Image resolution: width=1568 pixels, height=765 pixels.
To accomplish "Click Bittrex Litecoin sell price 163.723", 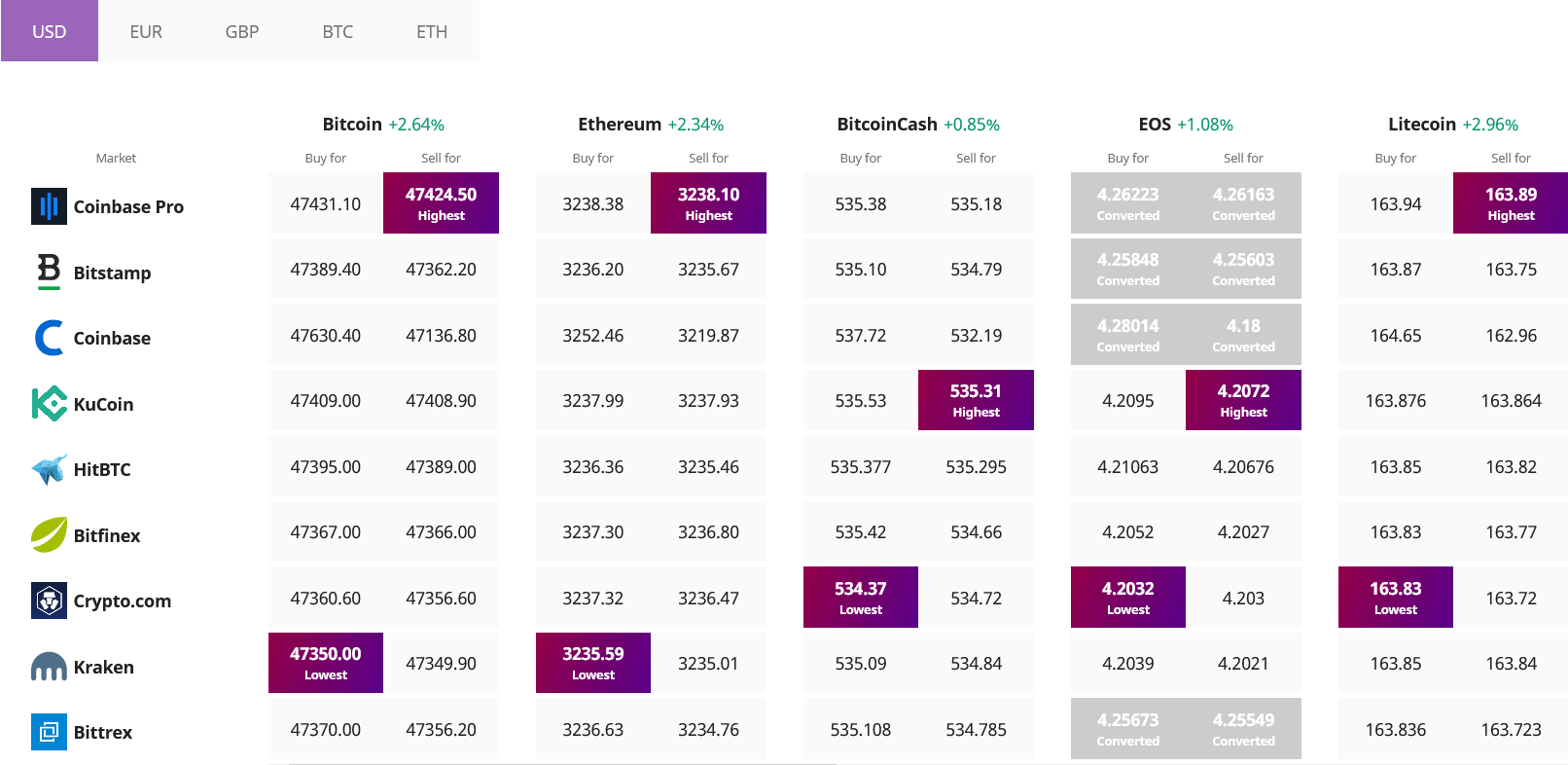I will click(1511, 729).
